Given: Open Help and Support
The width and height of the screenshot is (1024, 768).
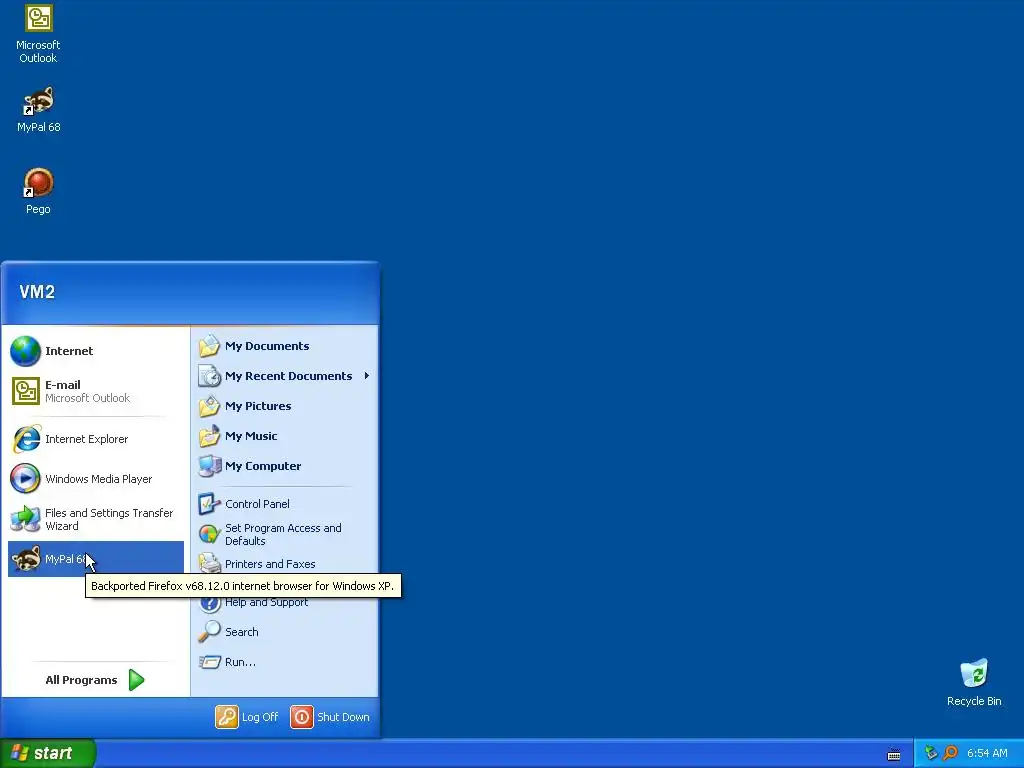Looking at the screenshot, I should click(x=284, y=603).
